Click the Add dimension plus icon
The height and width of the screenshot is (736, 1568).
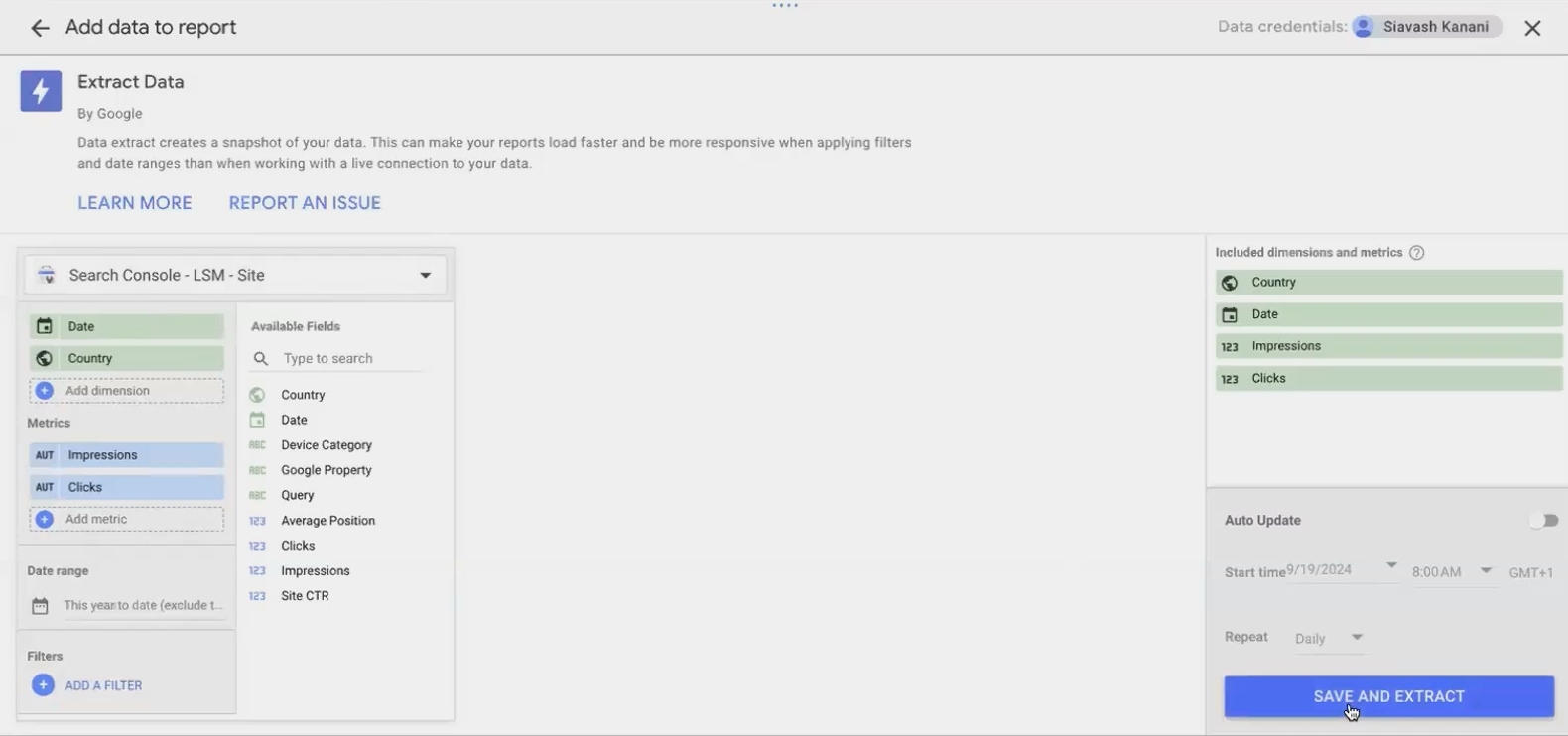coord(44,391)
